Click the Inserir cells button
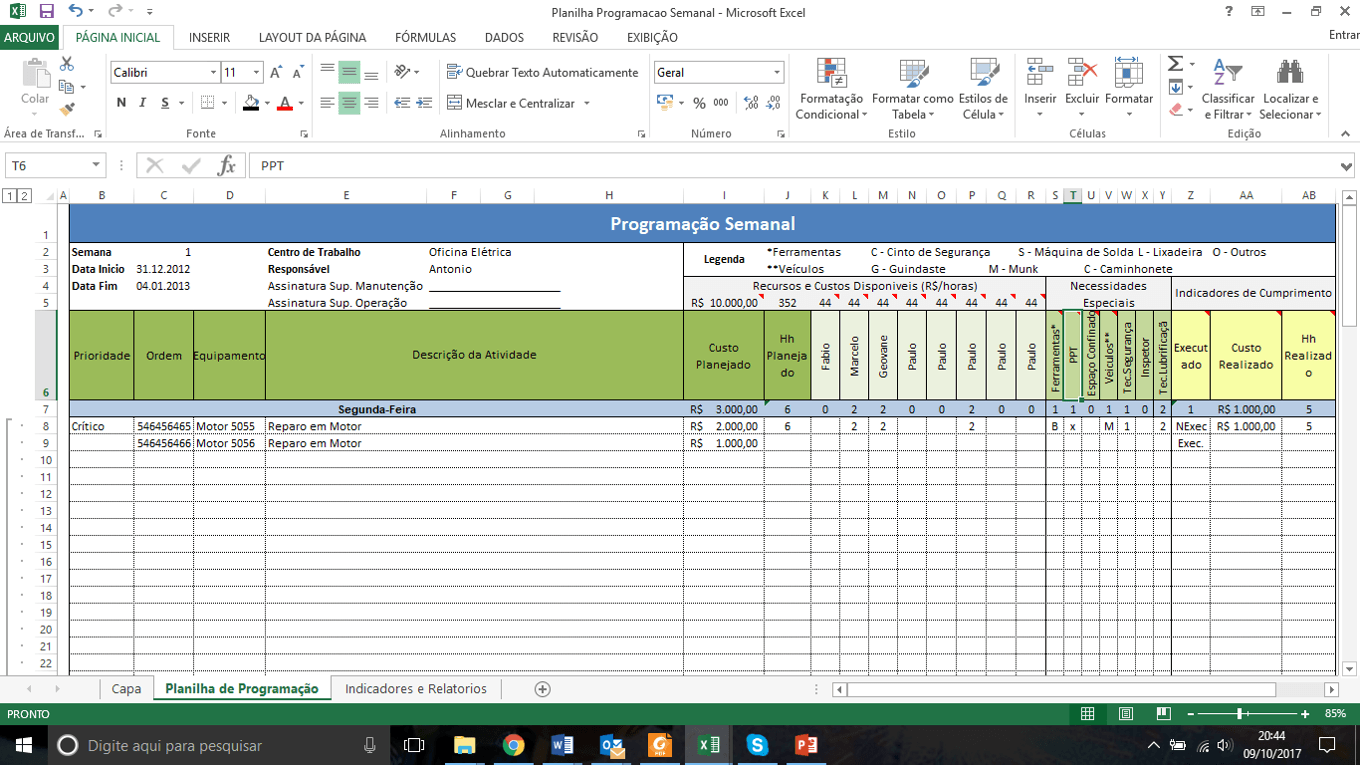This screenshot has height=765, width=1360. tap(1040, 89)
